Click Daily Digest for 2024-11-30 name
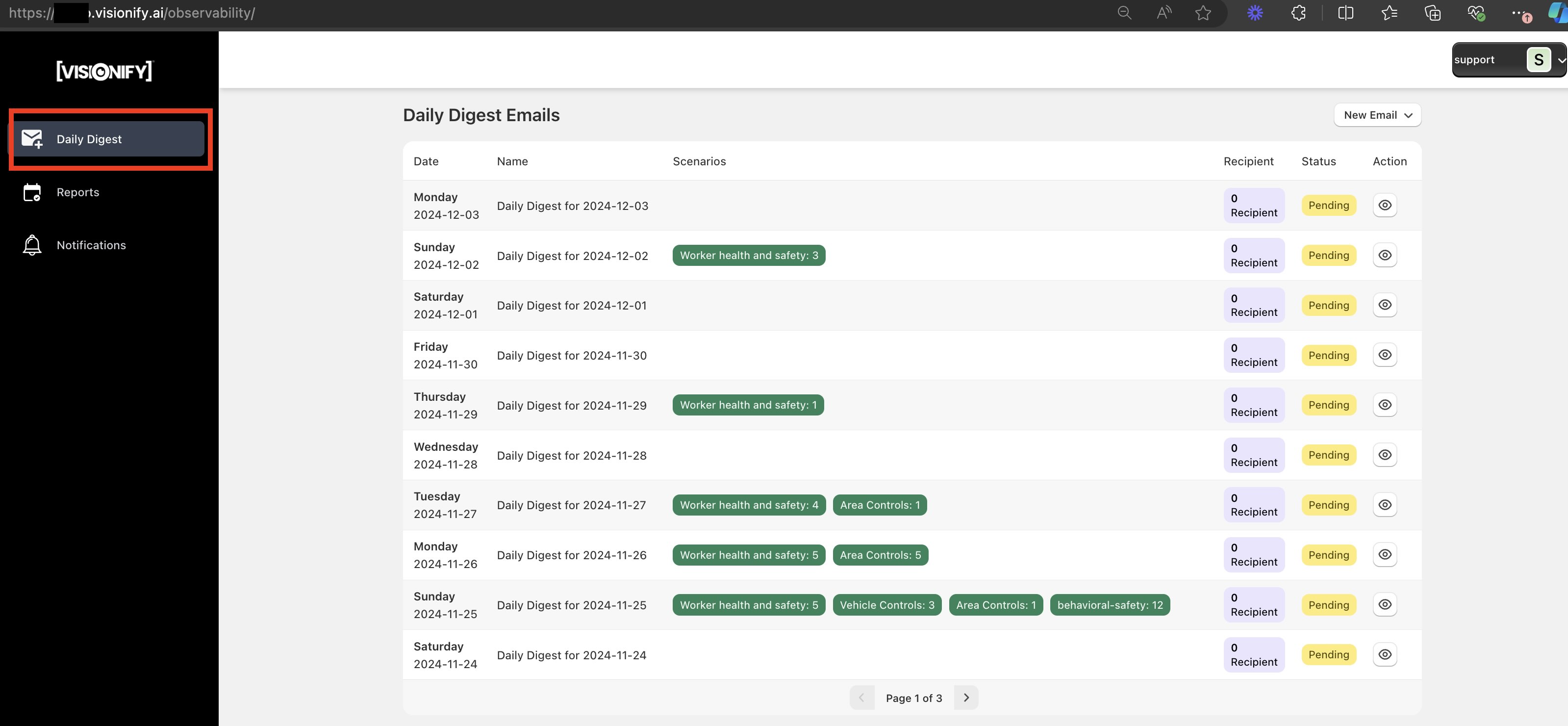The height and width of the screenshot is (726, 1568). tap(572, 356)
